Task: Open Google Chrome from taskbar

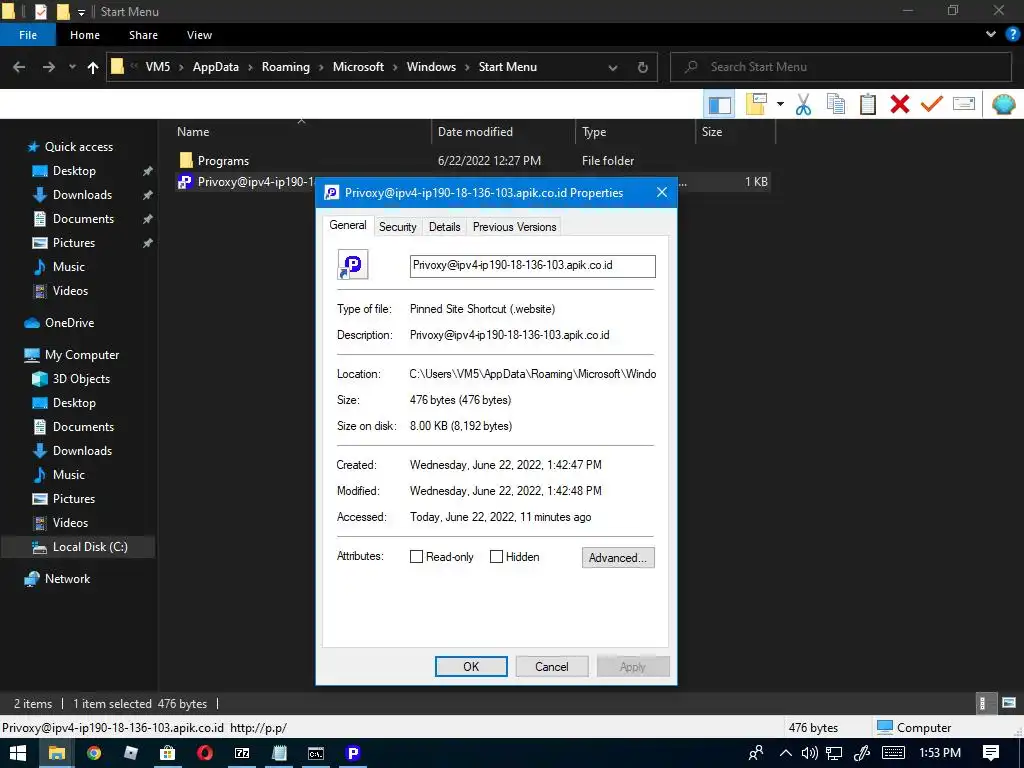Action: 94,753
